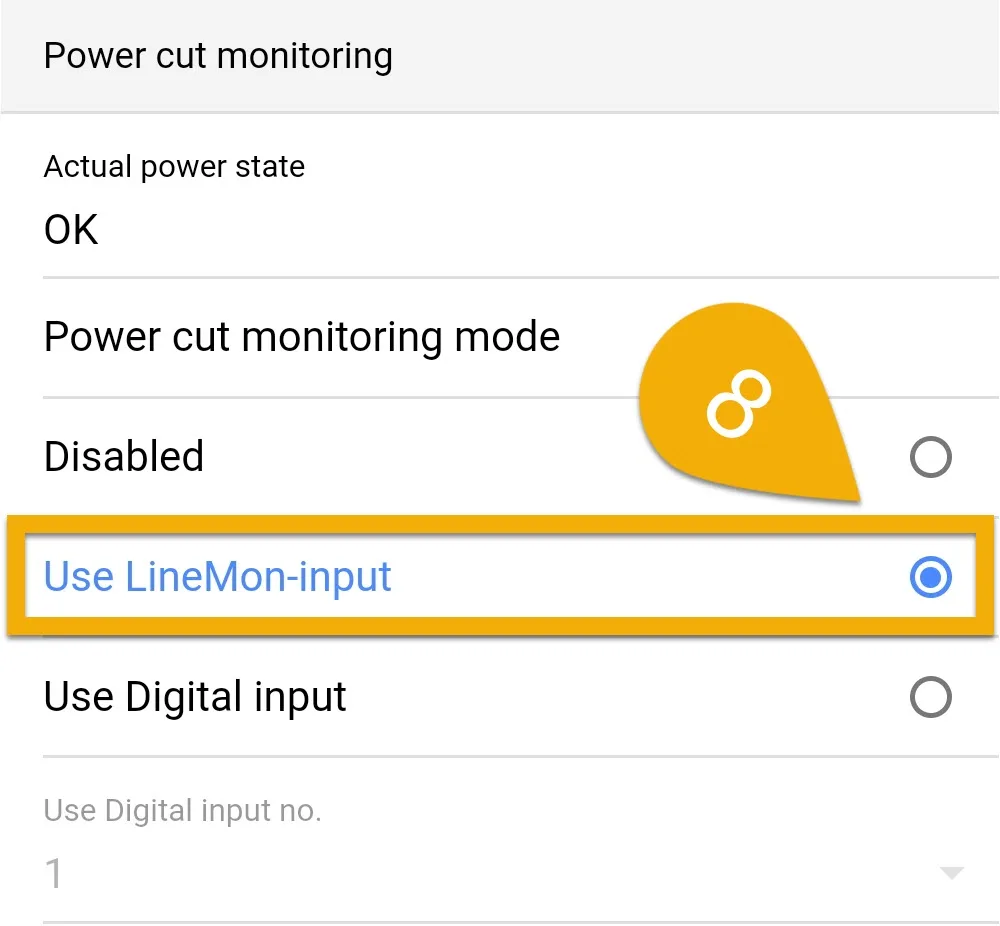Click the Power cut monitoring title
The image size is (1000, 926).
[218, 56]
